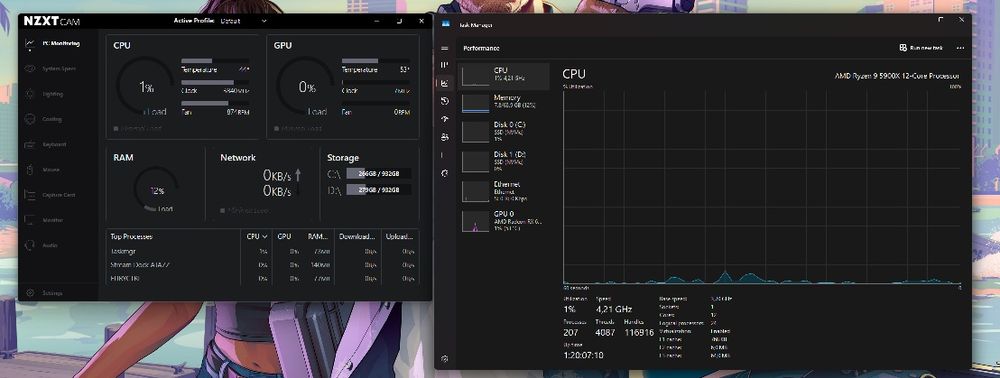Click the three-dot more options in Task Manager
This screenshot has height=378, width=1000.
coord(960,48)
